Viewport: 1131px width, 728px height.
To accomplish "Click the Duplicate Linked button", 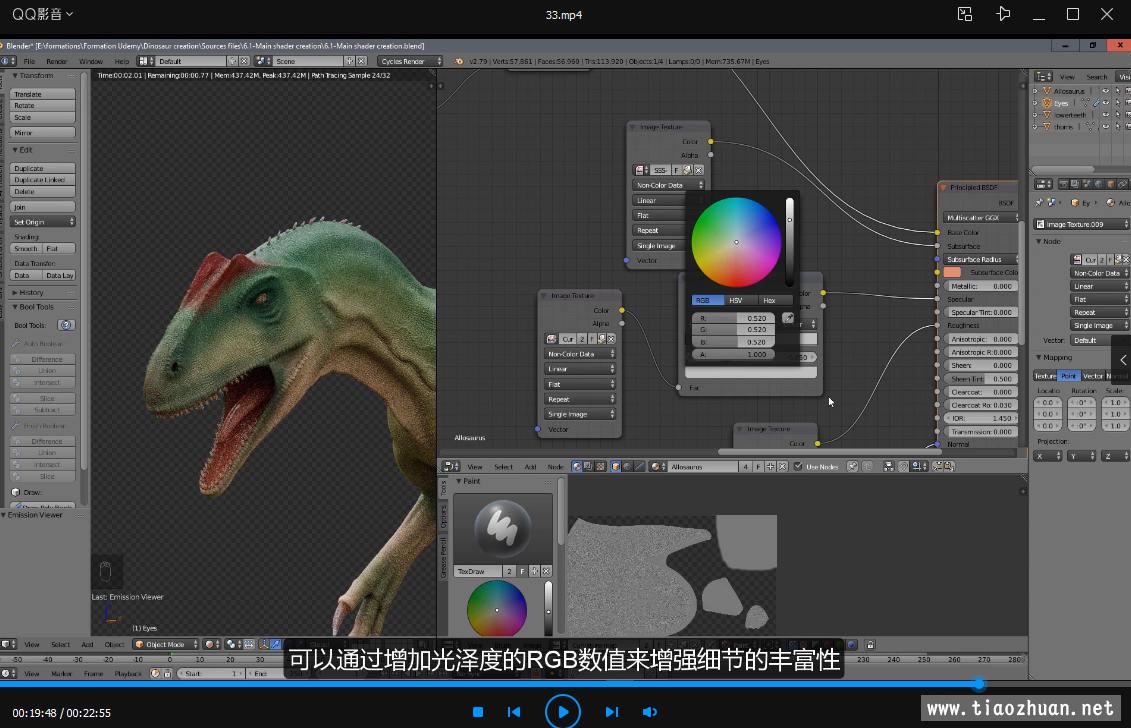I will (43, 180).
